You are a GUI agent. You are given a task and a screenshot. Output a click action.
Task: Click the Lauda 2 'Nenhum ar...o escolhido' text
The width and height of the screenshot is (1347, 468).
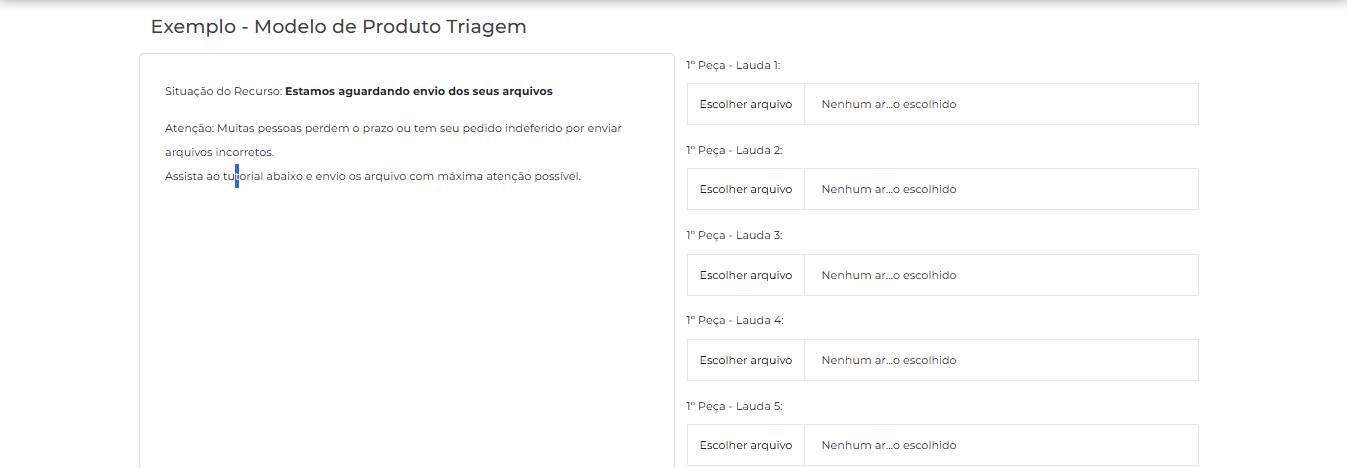tap(889, 189)
